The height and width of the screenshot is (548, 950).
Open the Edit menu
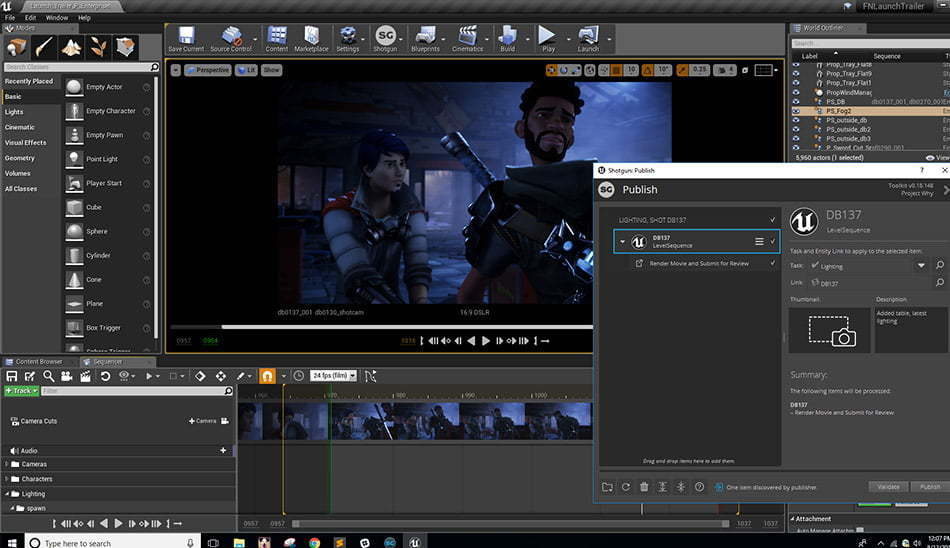point(30,18)
